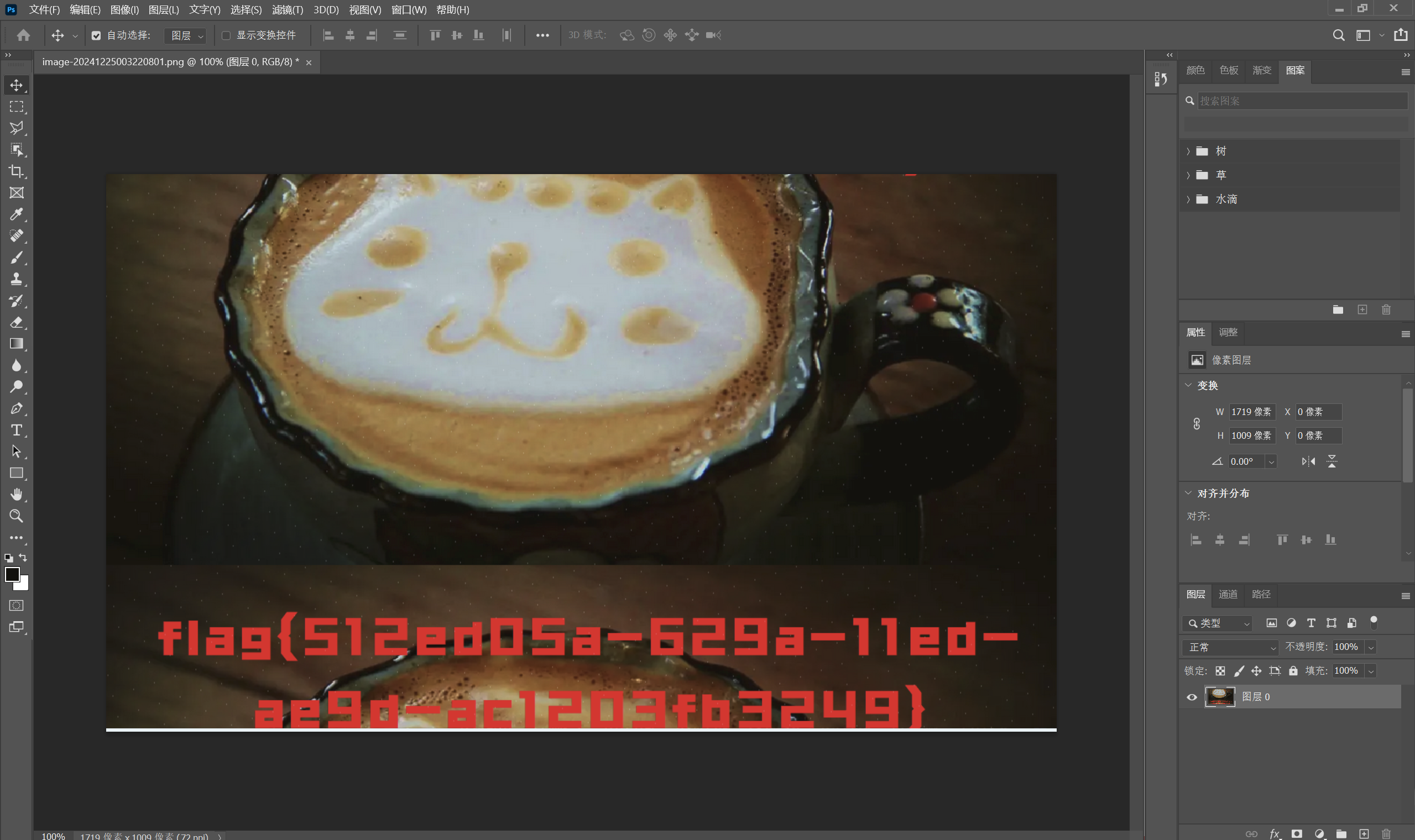Click the create new layer button
The width and height of the screenshot is (1415, 840).
coord(1364,834)
